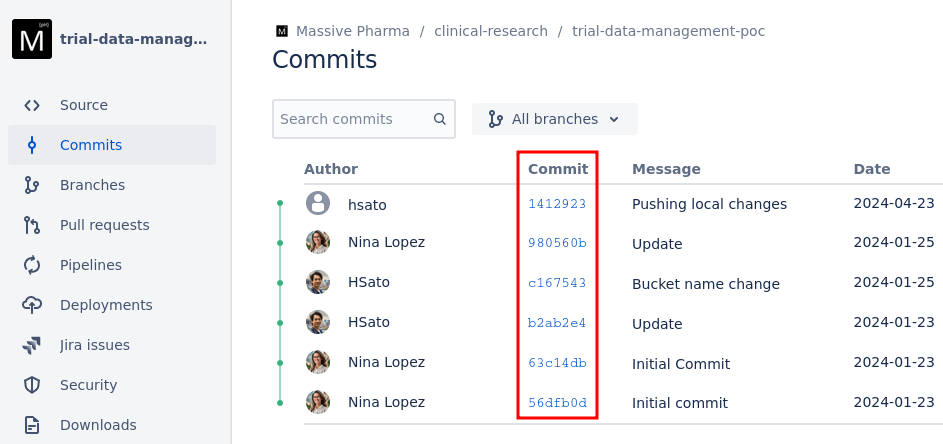Click the Pull requests icon
943x444 pixels.
(x=32, y=225)
